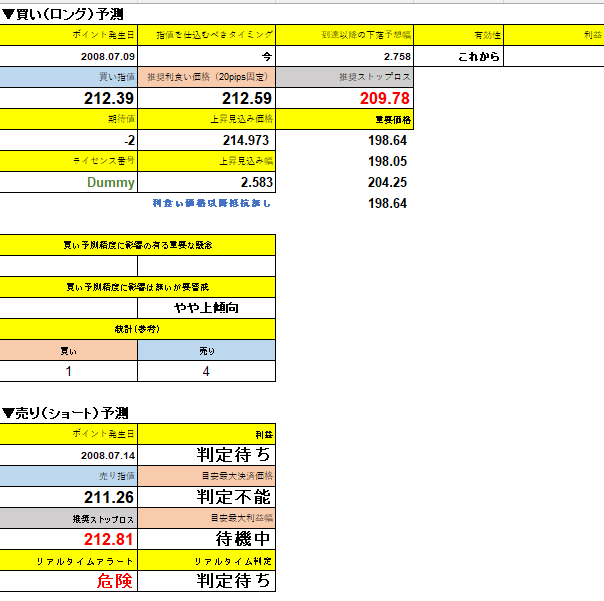Click the gray 推奨ストップロス header above 212.81
The height and width of the screenshot is (601, 604).
click(69, 519)
